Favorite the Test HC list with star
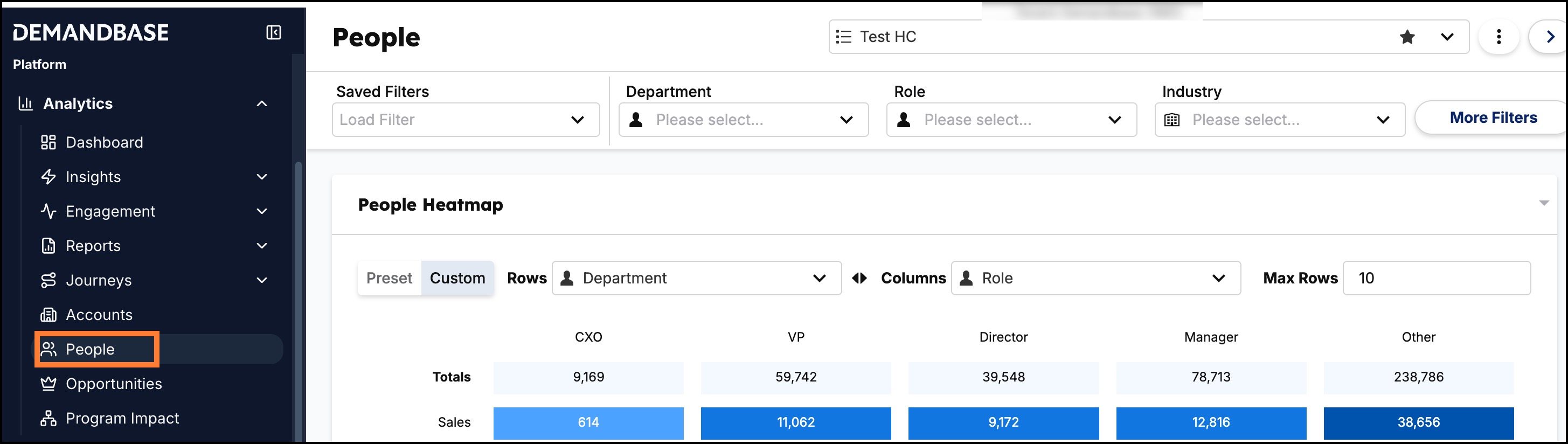Viewport: 1568px width, 444px height. (x=1407, y=37)
